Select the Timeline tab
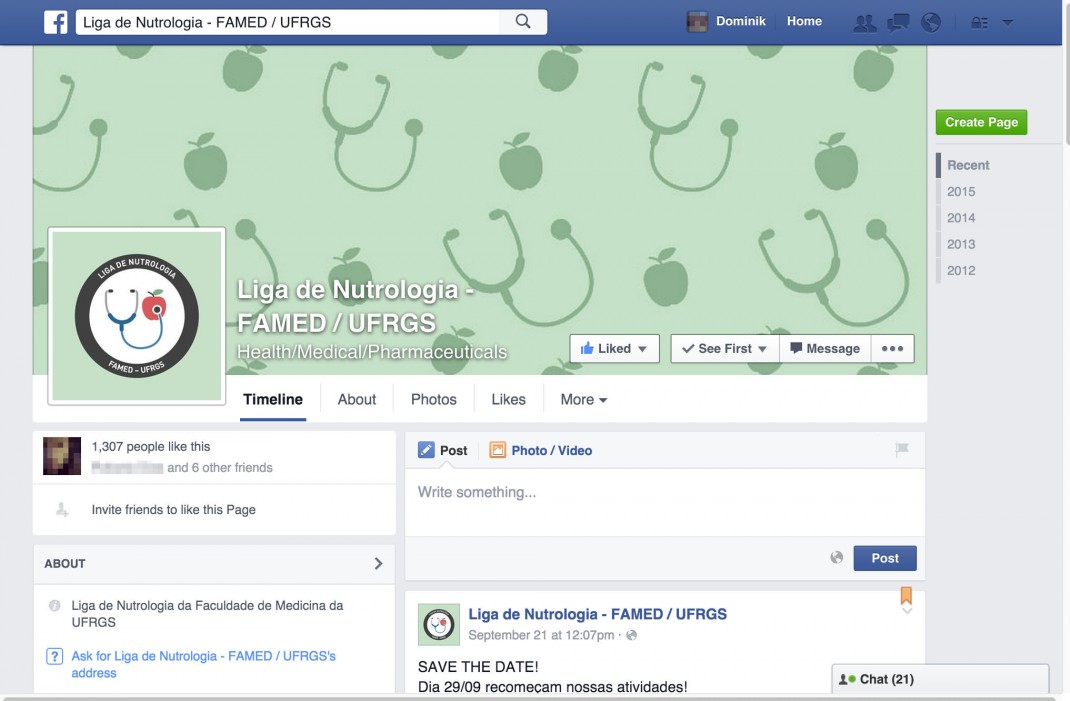The height and width of the screenshot is (701, 1070). (x=273, y=399)
